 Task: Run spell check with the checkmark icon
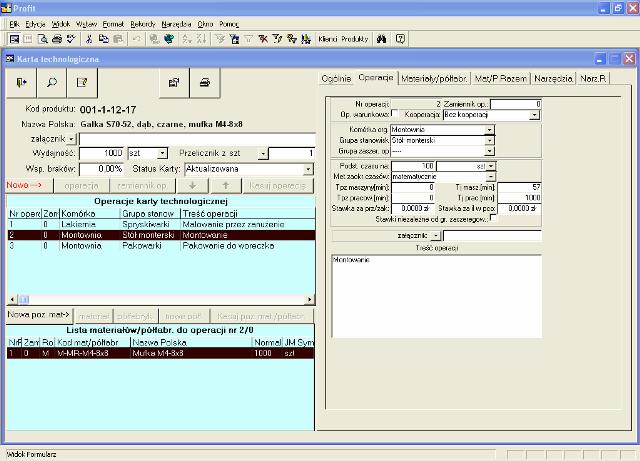coord(71,39)
